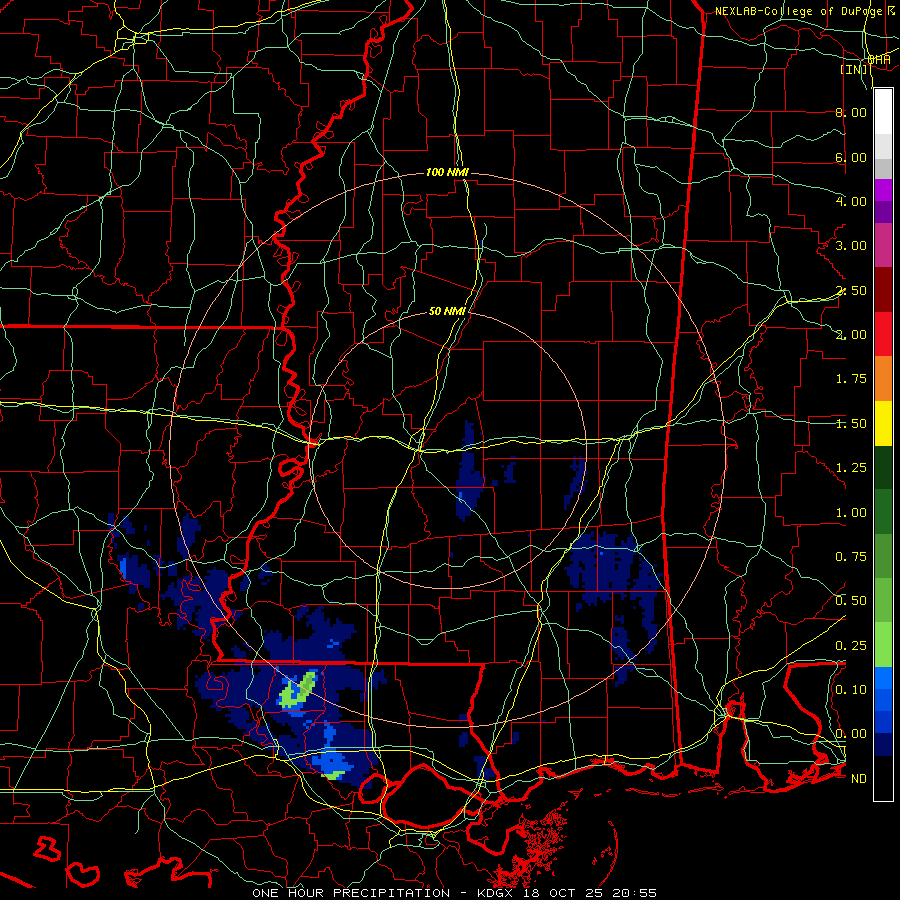Select the 4.00 legend value
This screenshot has width=900, height=900.
(851, 201)
